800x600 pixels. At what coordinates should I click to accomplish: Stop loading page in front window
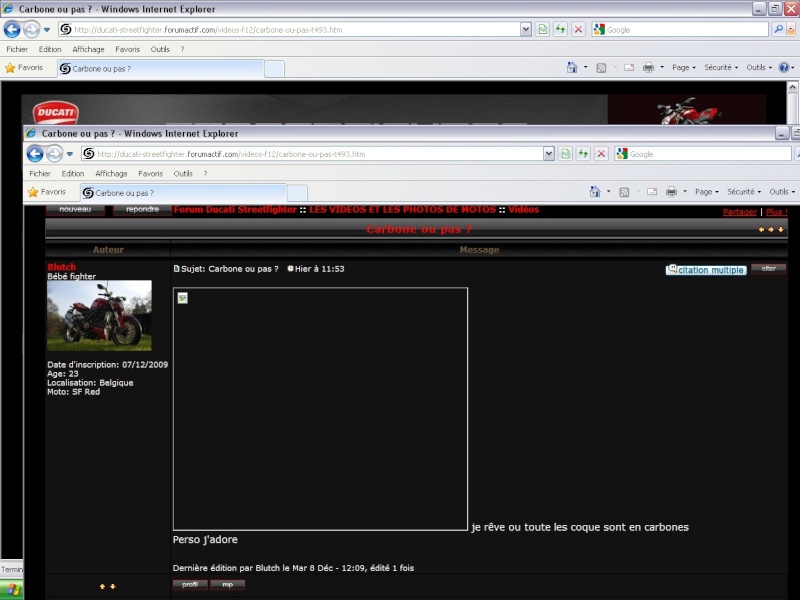[x=601, y=154]
